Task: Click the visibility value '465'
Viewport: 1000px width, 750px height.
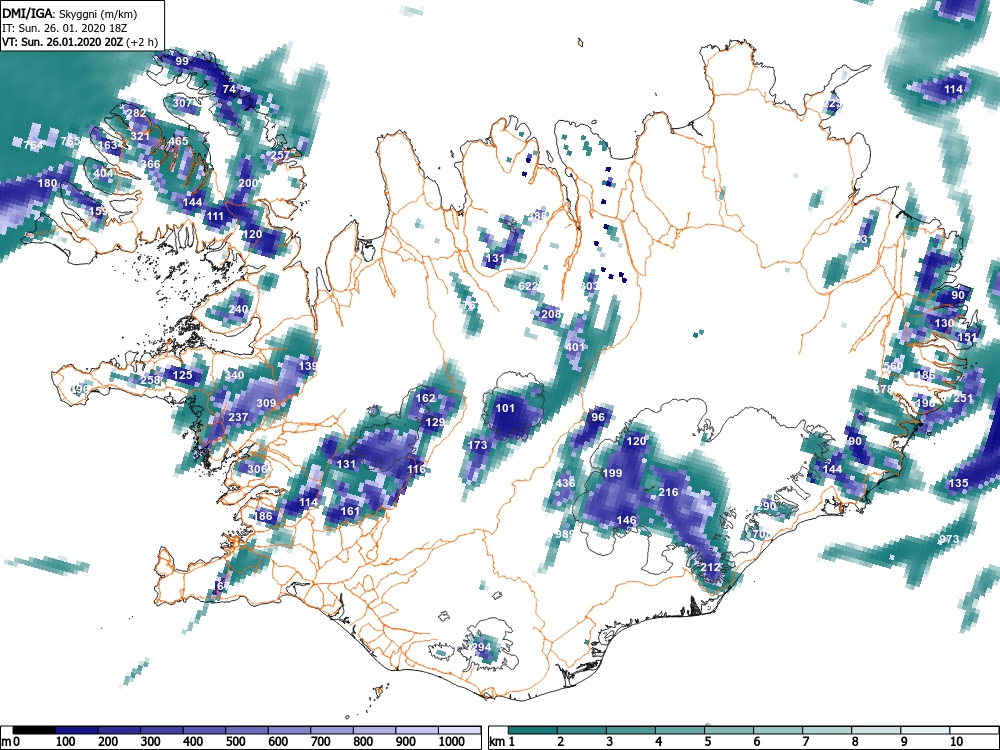Action: (178, 141)
